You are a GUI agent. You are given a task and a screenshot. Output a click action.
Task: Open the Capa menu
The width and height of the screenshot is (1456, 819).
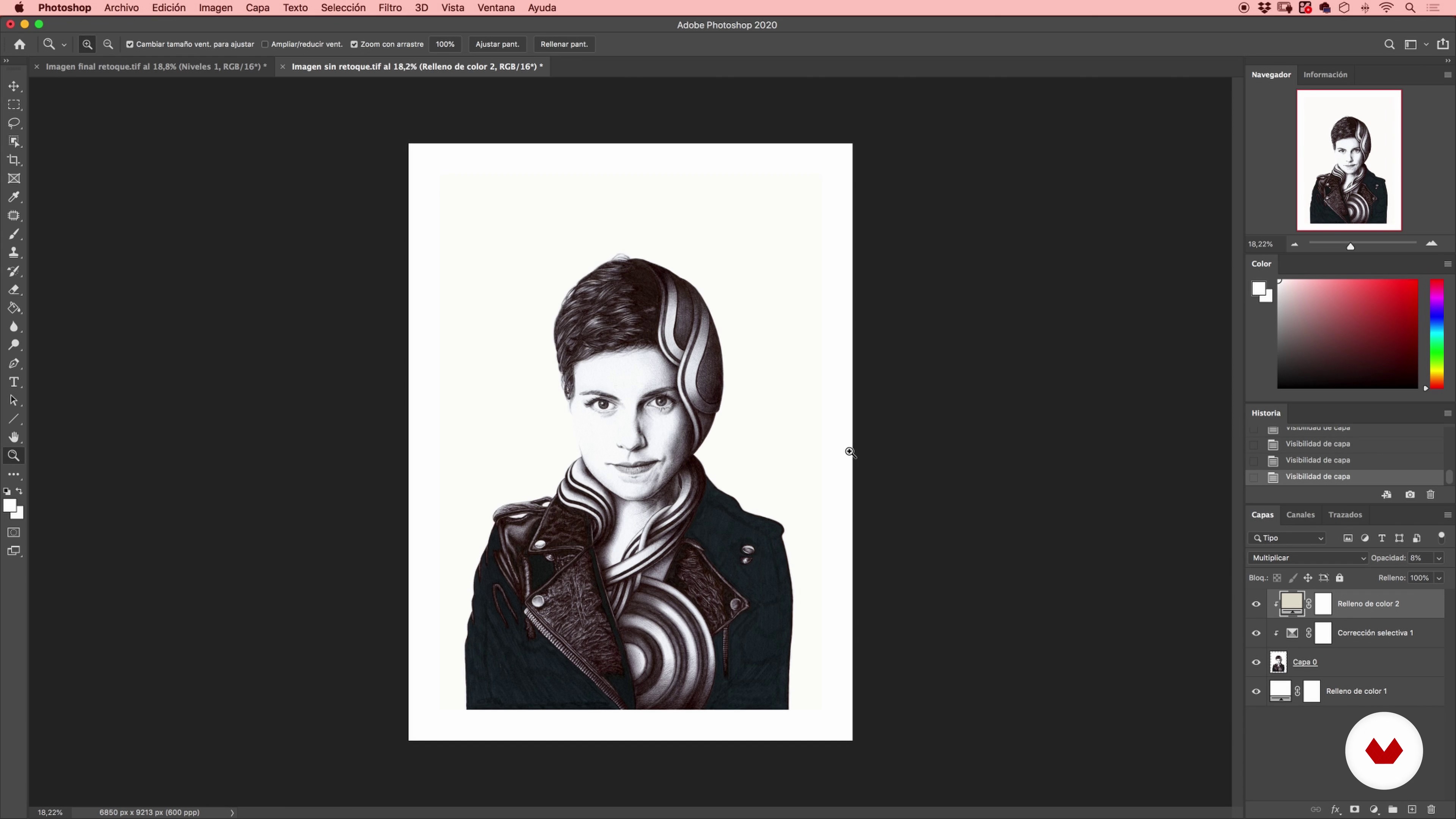click(257, 8)
